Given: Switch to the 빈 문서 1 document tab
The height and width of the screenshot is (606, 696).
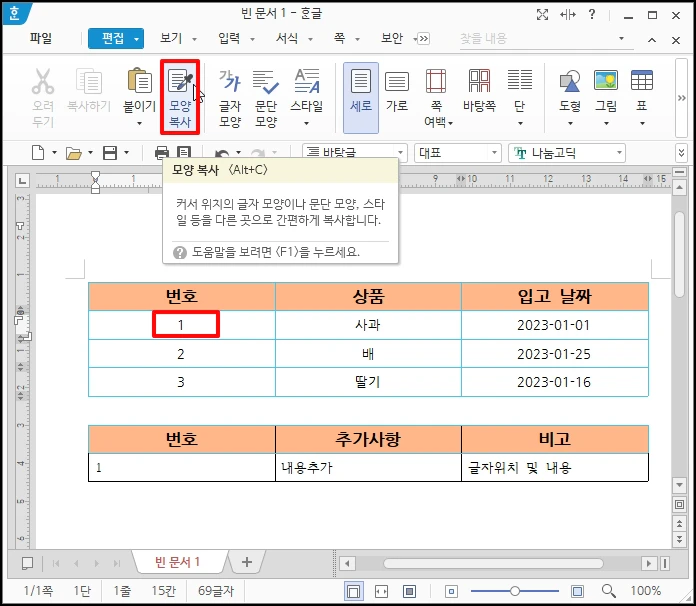Looking at the screenshot, I should pos(178,562).
